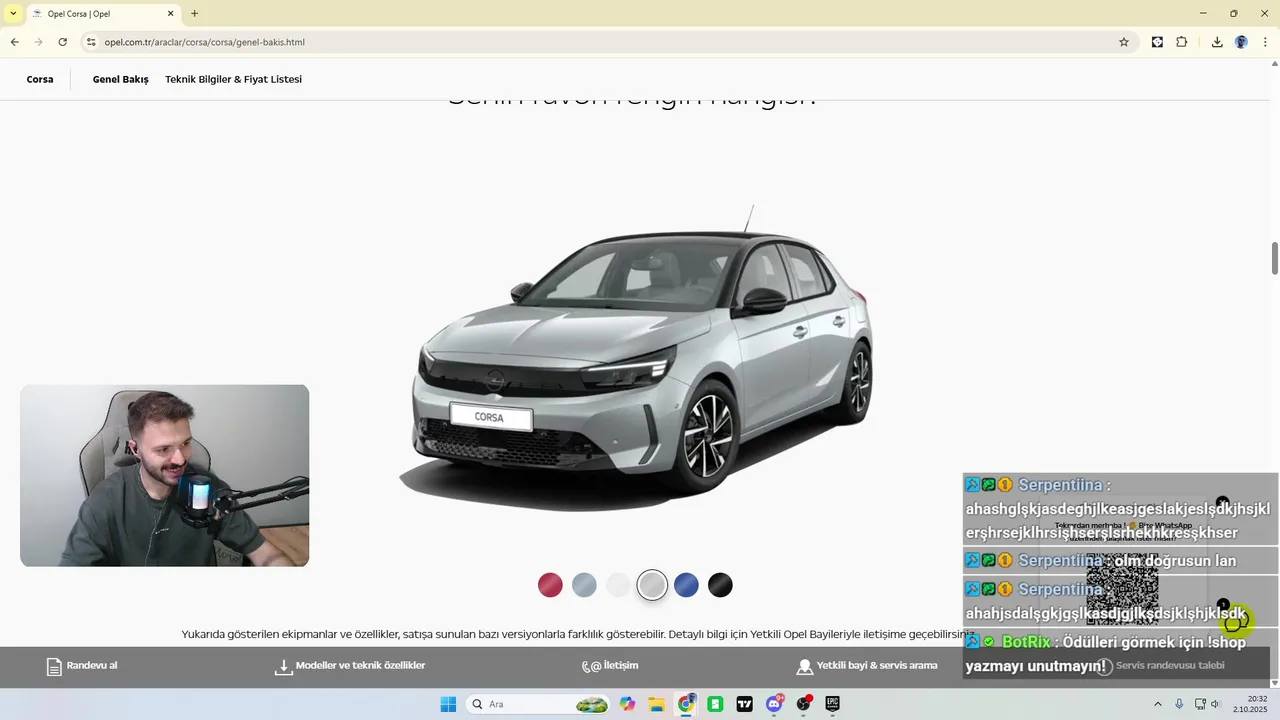Click the browser forward arrow

(38, 42)
